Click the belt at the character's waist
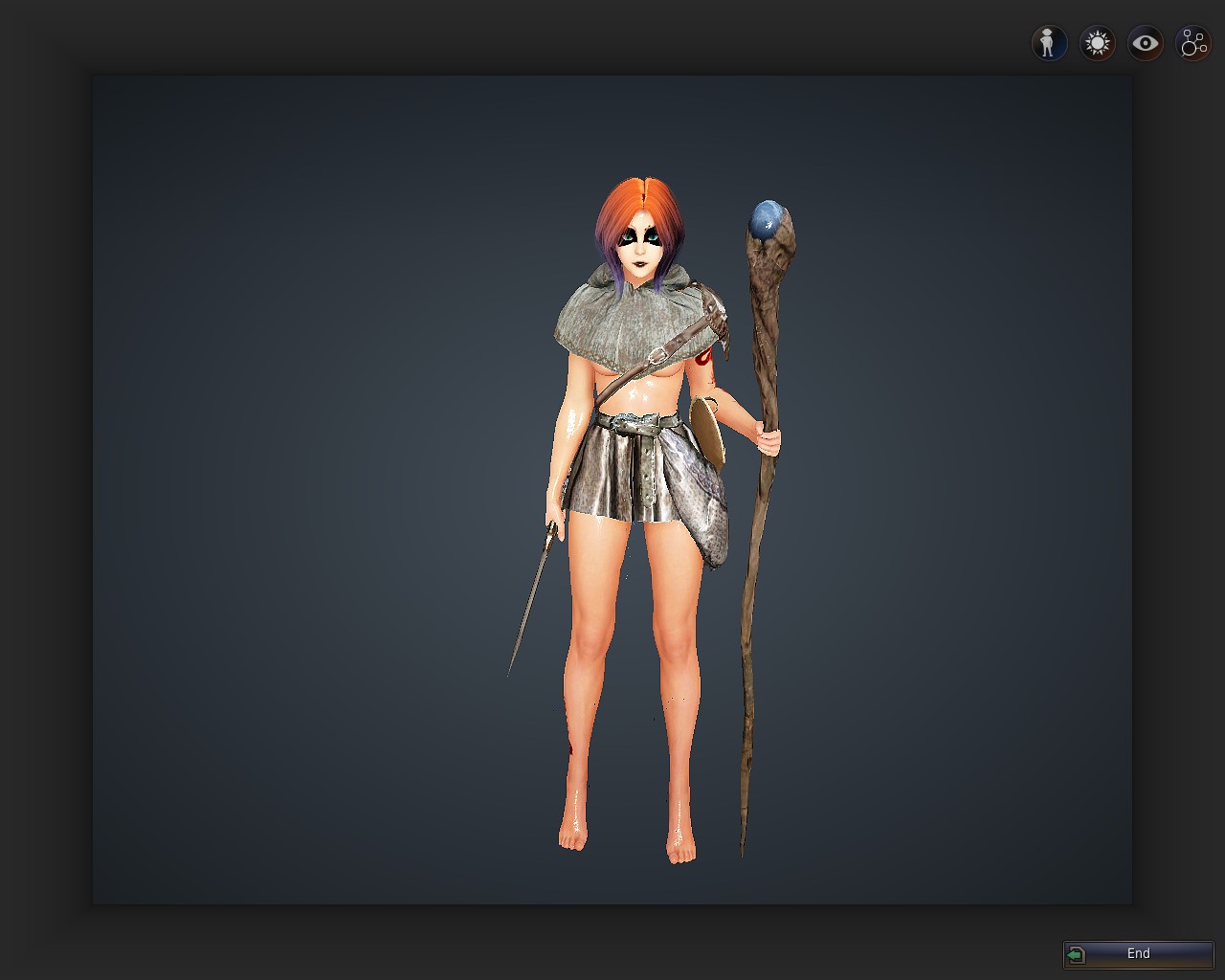The width and height of the screenshot is (1225, 980). click(636, 422)
